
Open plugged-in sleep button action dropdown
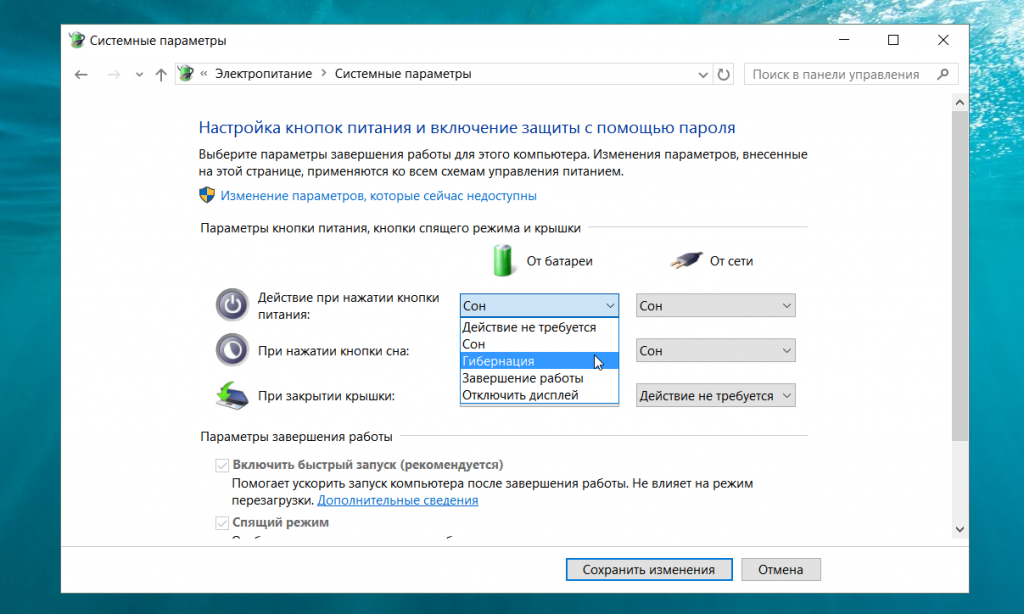coord(716,351)
